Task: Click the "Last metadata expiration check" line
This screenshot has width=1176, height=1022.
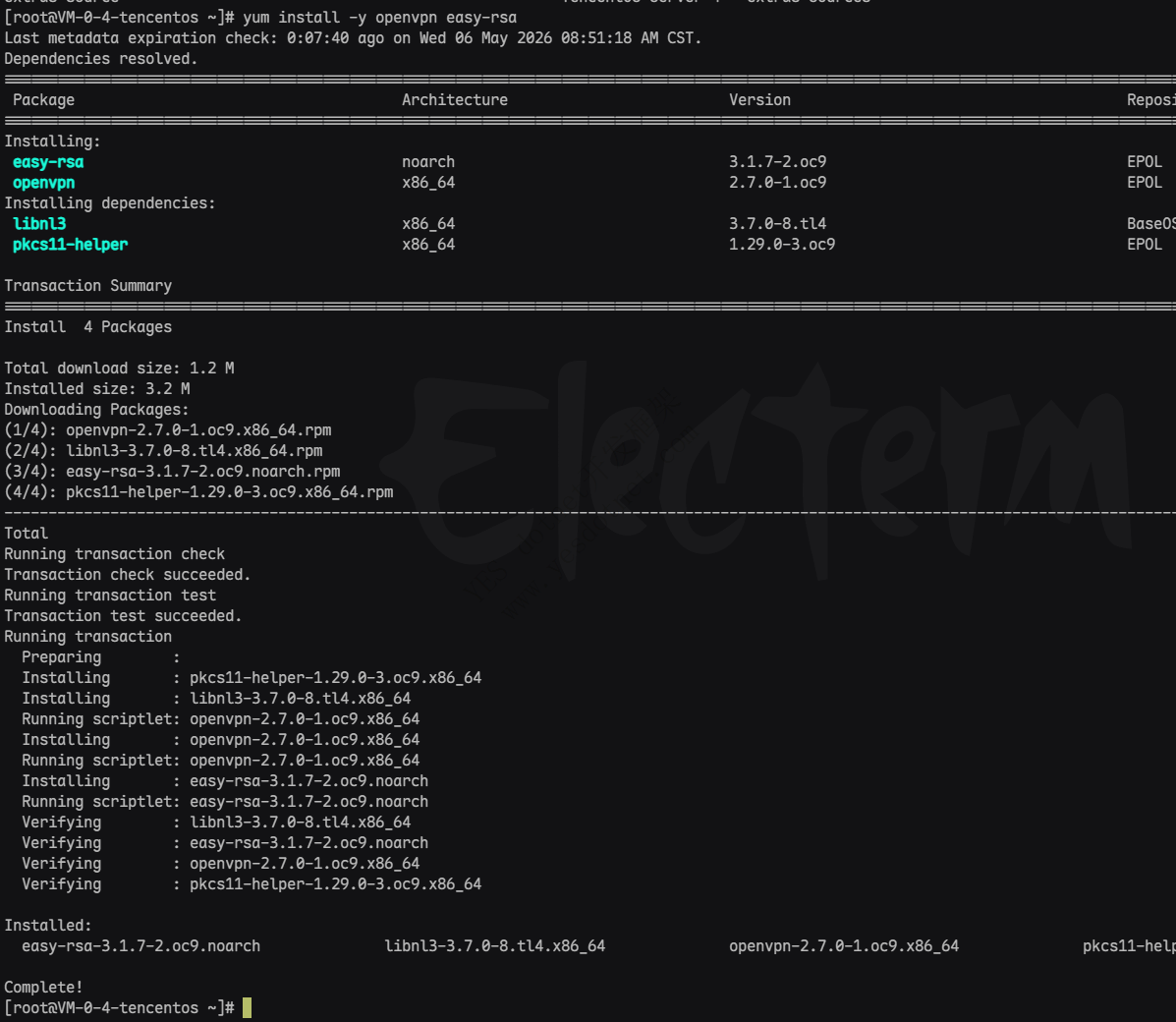Action: click(x=353, y=38)
